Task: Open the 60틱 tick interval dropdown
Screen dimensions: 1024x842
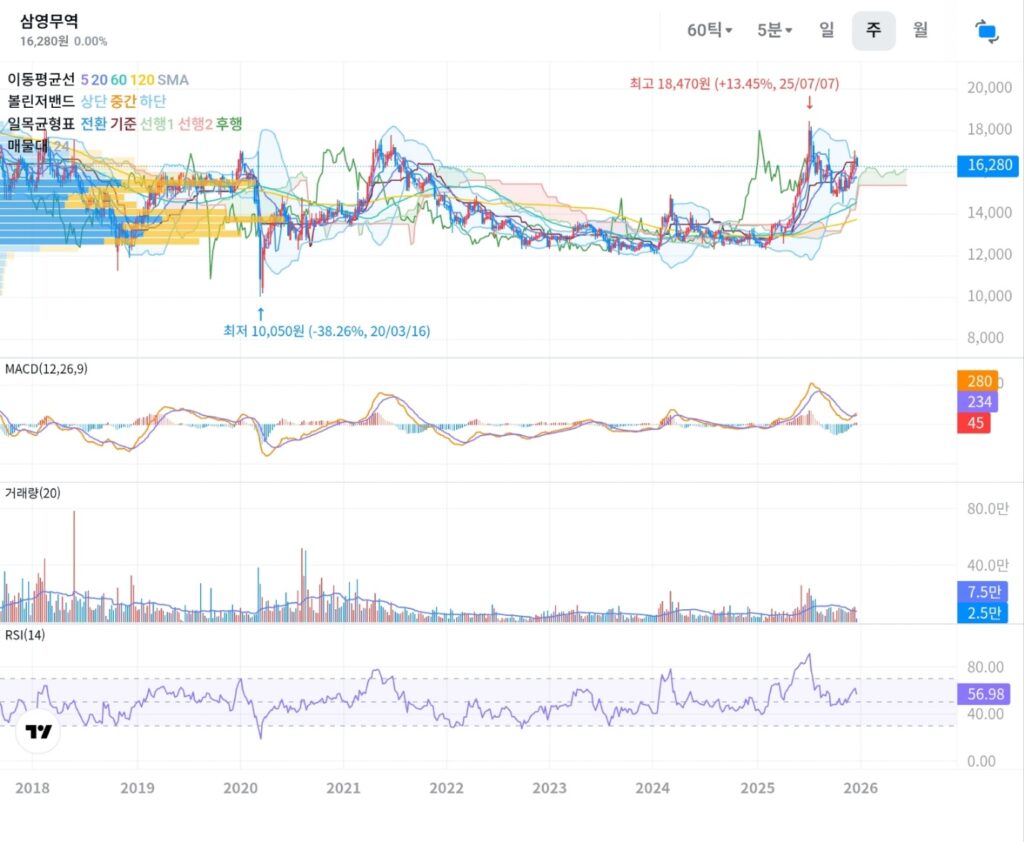Action: (x=709, y=30)
